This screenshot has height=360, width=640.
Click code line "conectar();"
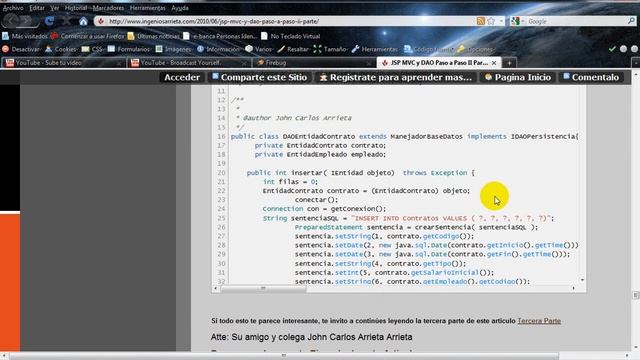click(316, 200)
